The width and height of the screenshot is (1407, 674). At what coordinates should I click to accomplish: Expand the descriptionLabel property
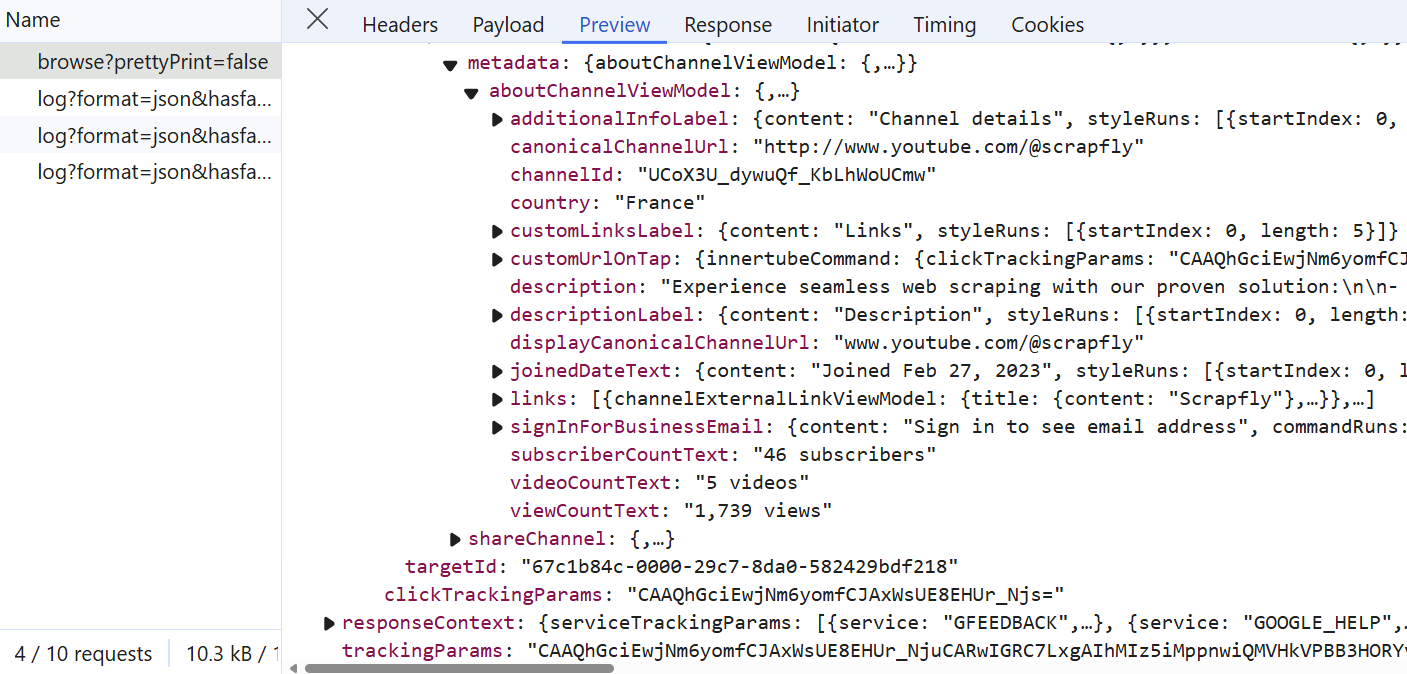tap(497, 316)
